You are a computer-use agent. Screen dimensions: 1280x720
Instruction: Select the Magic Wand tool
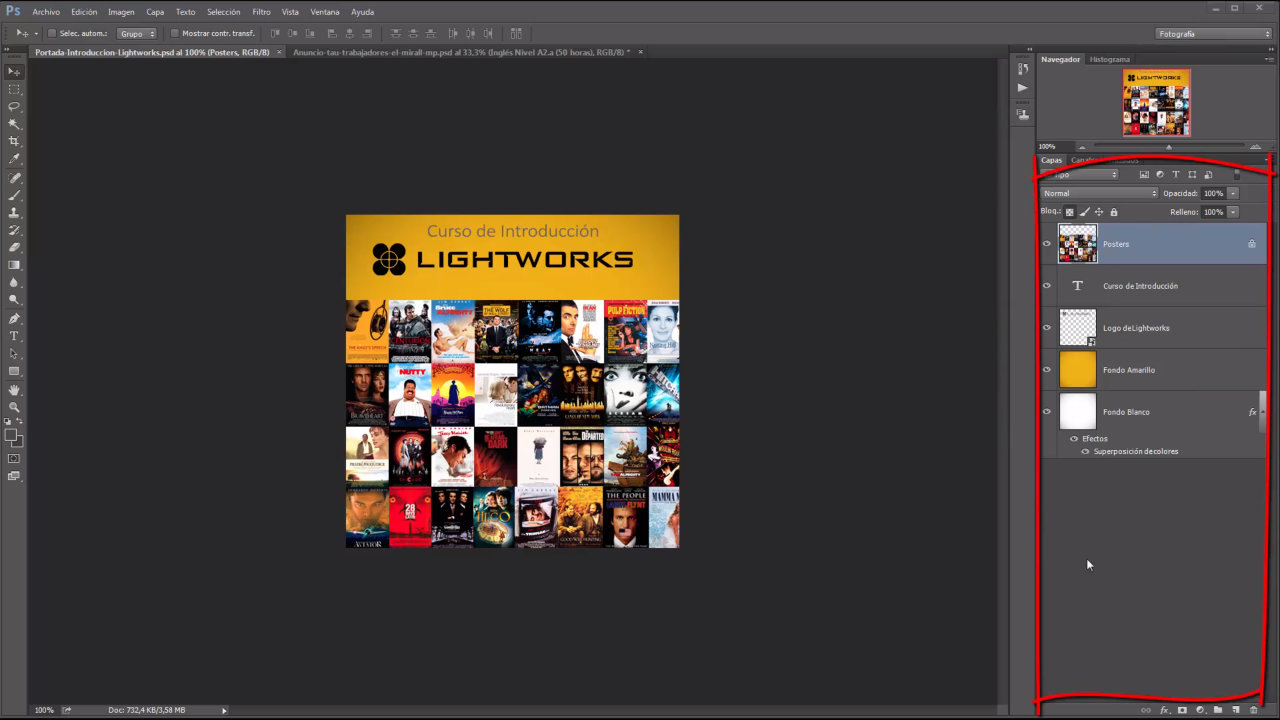tap(14, 124)
